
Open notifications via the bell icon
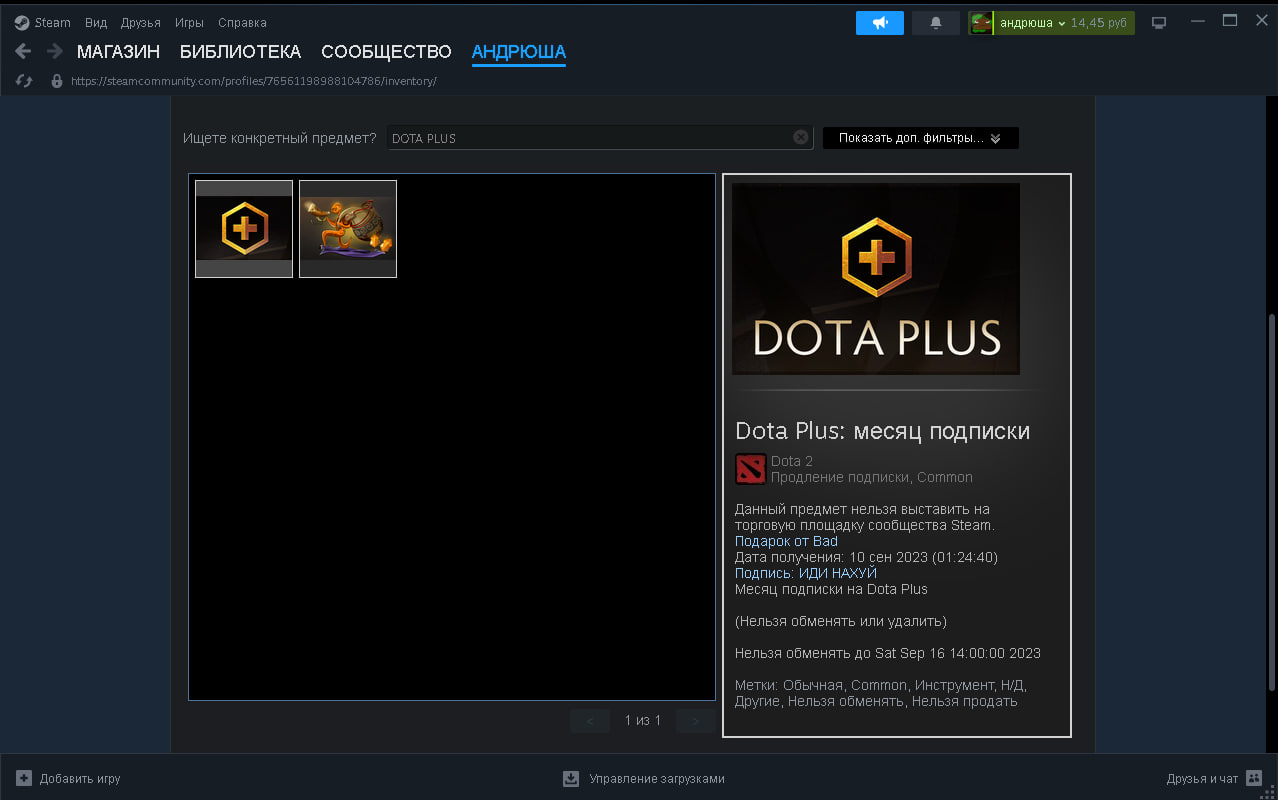[x=935, y=22]
